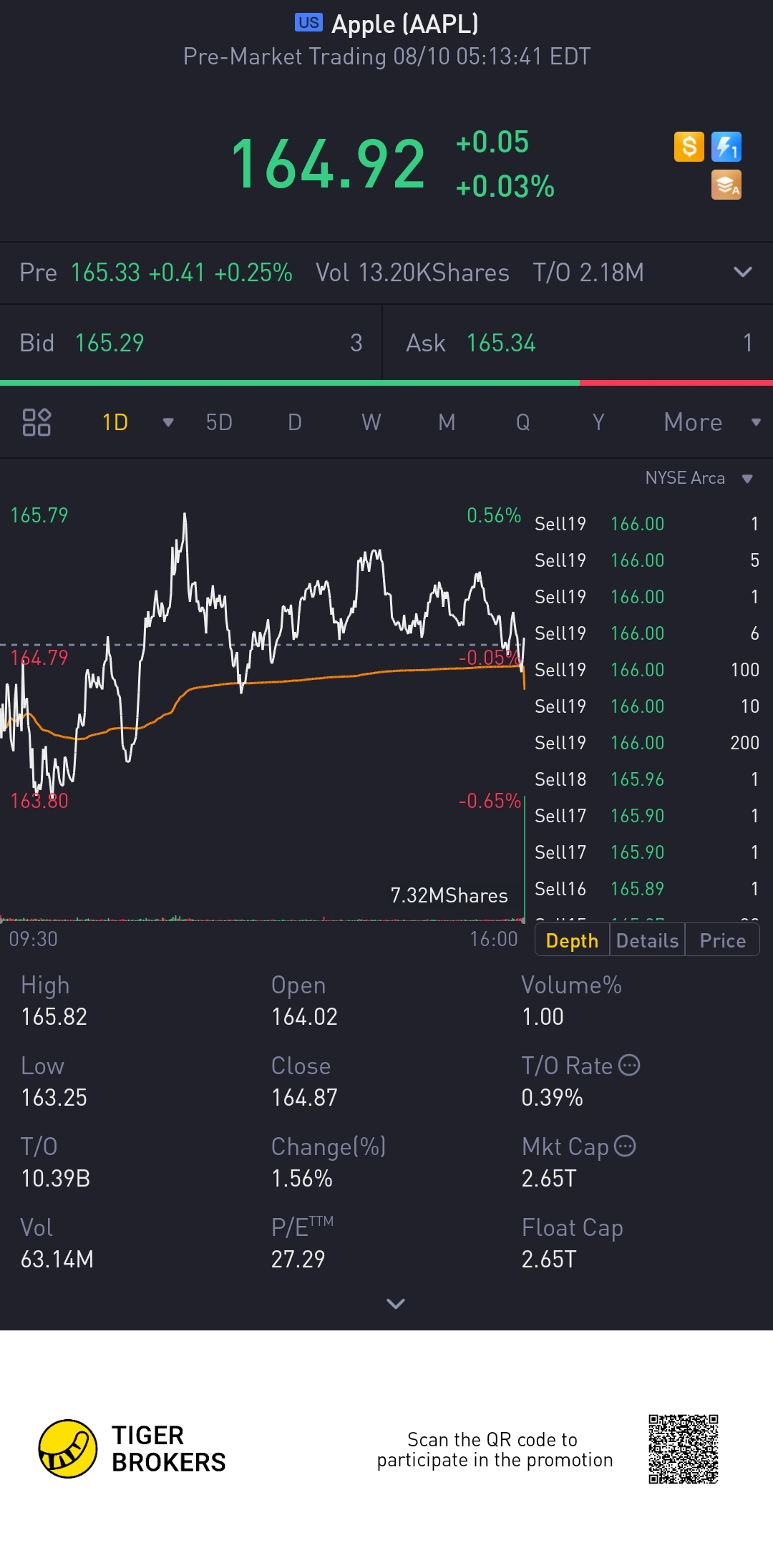Switch to the Details tab
Viewport: 773px width, 1568px height.
click(x=647, y=940)
